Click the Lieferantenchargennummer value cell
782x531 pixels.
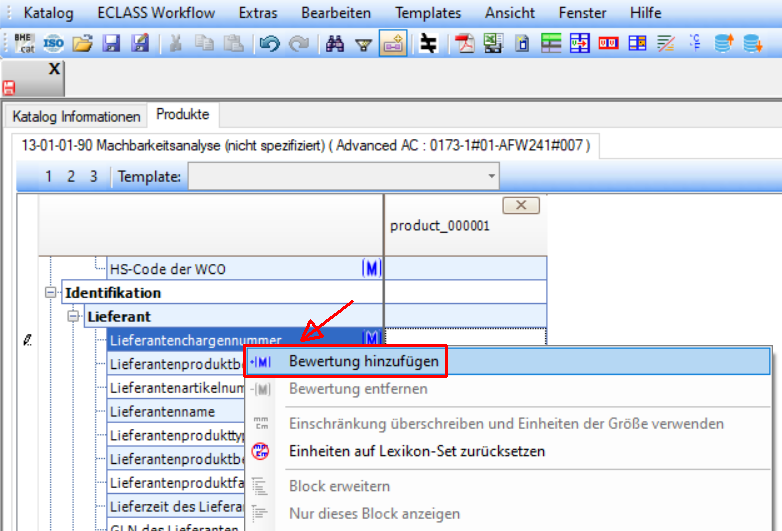click(466, 337)
